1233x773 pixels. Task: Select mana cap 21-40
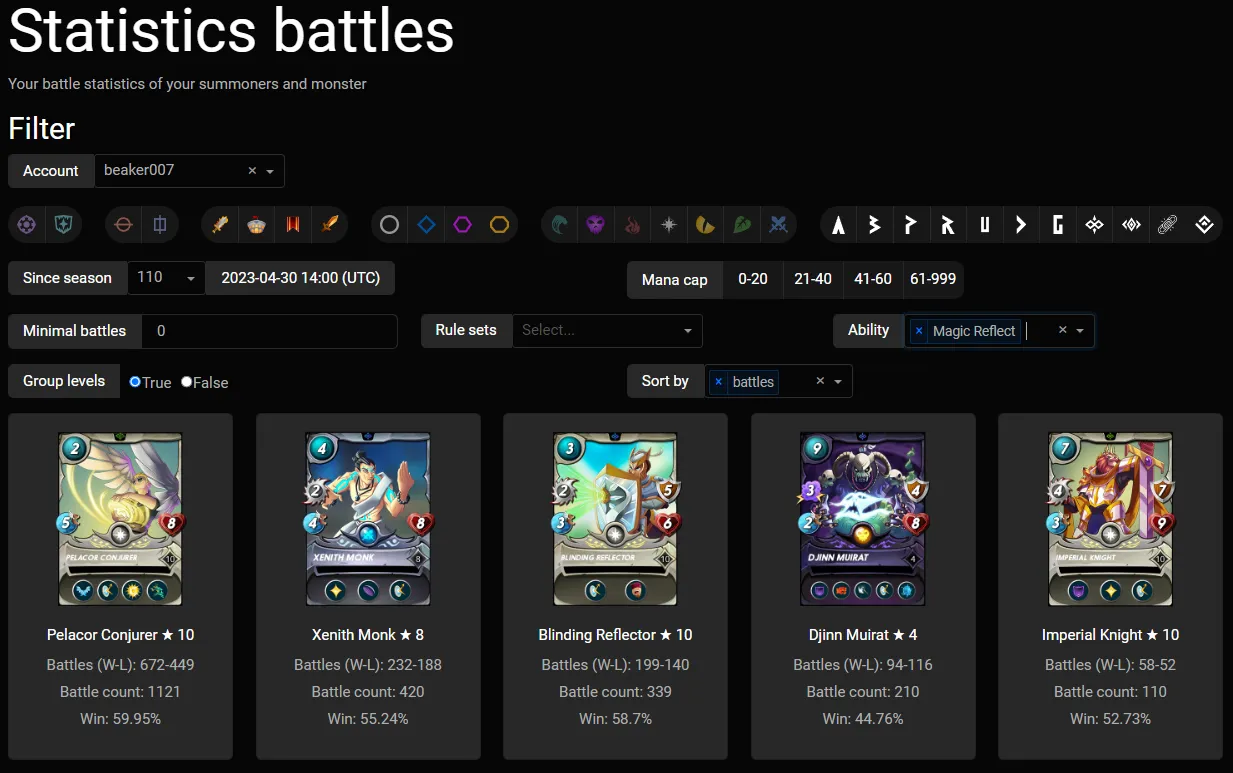click(813, 279)
